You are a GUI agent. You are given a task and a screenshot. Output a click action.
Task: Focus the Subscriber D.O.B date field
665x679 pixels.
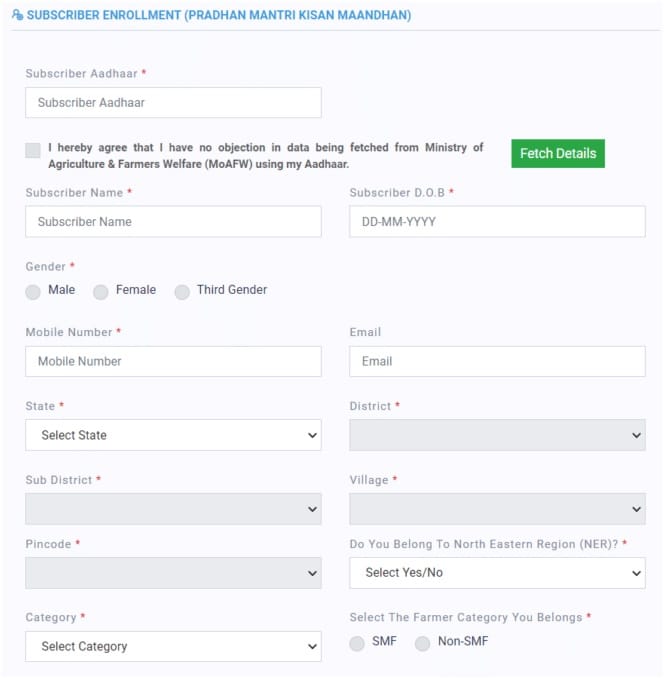click(x=497, y=222)
